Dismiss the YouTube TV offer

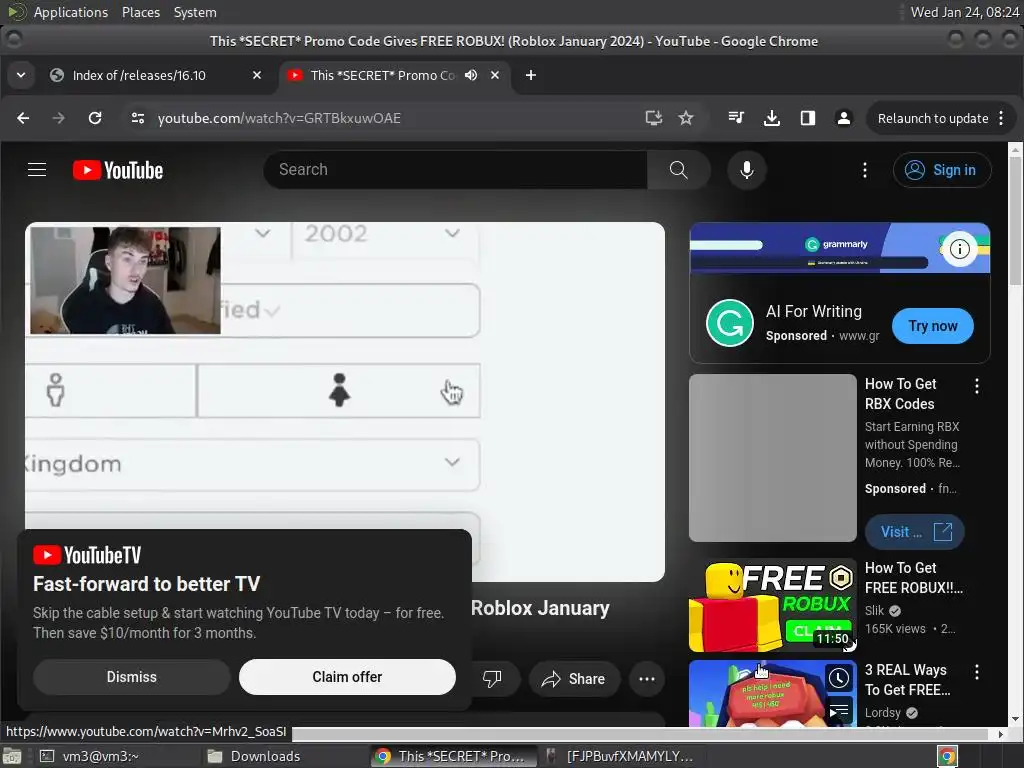[131, 677]
